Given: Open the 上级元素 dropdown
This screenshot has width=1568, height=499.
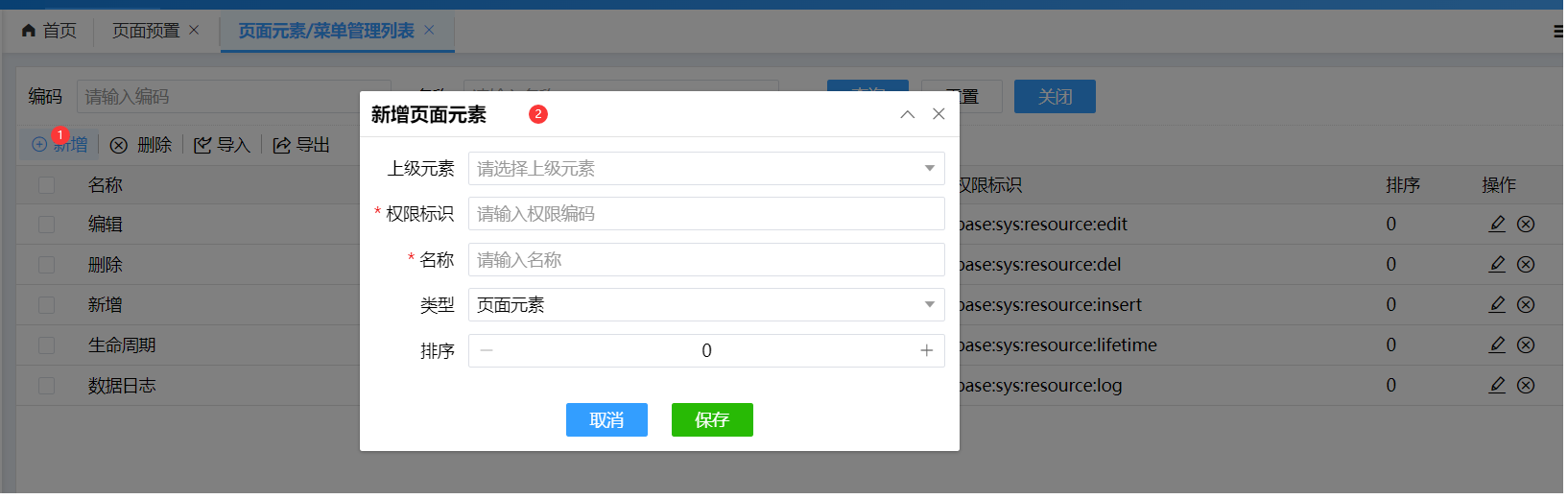Looking at the screenshot, I should (706, 168).
